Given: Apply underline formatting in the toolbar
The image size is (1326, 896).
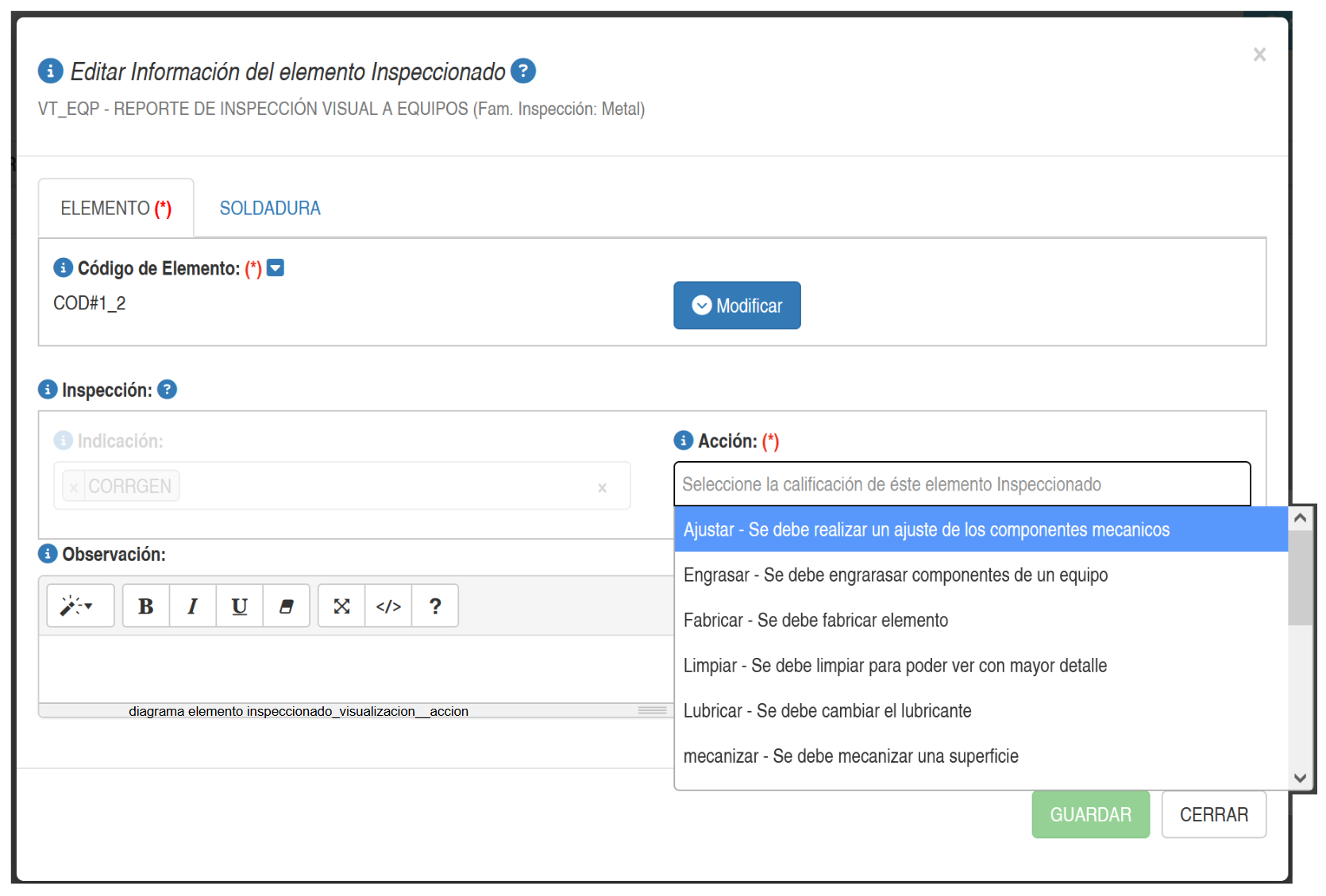Looking at the screenshot, I should (x=239, y=606).
